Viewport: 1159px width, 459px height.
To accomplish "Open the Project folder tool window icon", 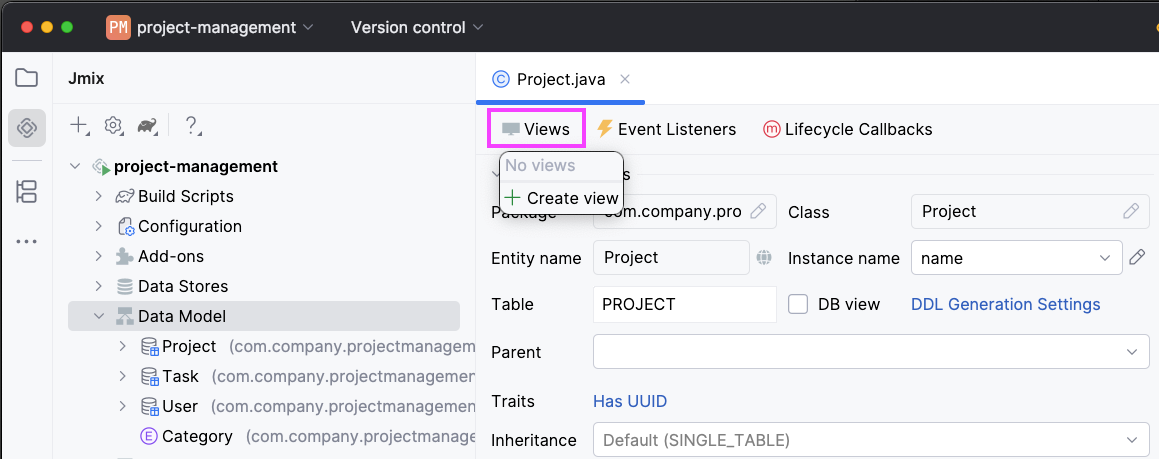I will coord(27,78).
